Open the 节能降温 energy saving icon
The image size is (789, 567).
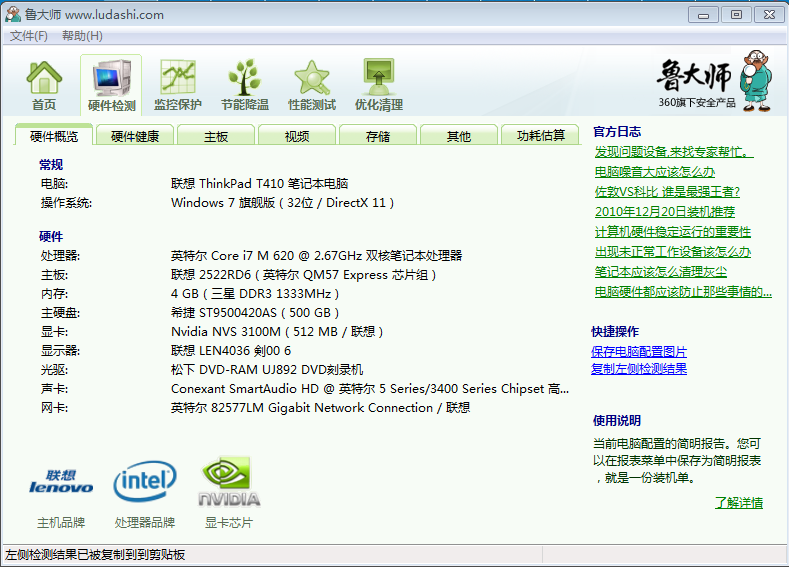coord(245,85)
